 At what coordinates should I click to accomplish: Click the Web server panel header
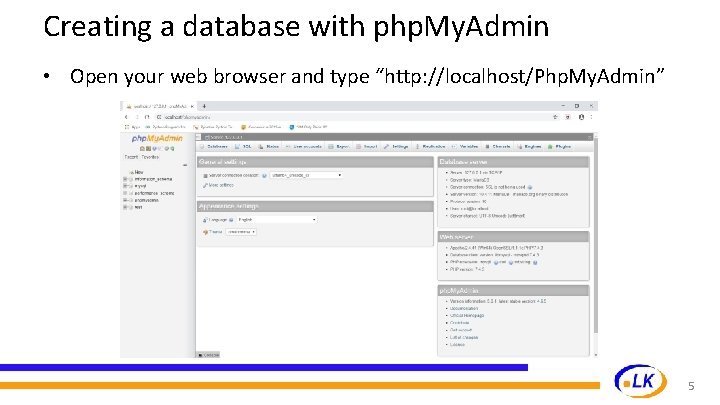point(513,237)
